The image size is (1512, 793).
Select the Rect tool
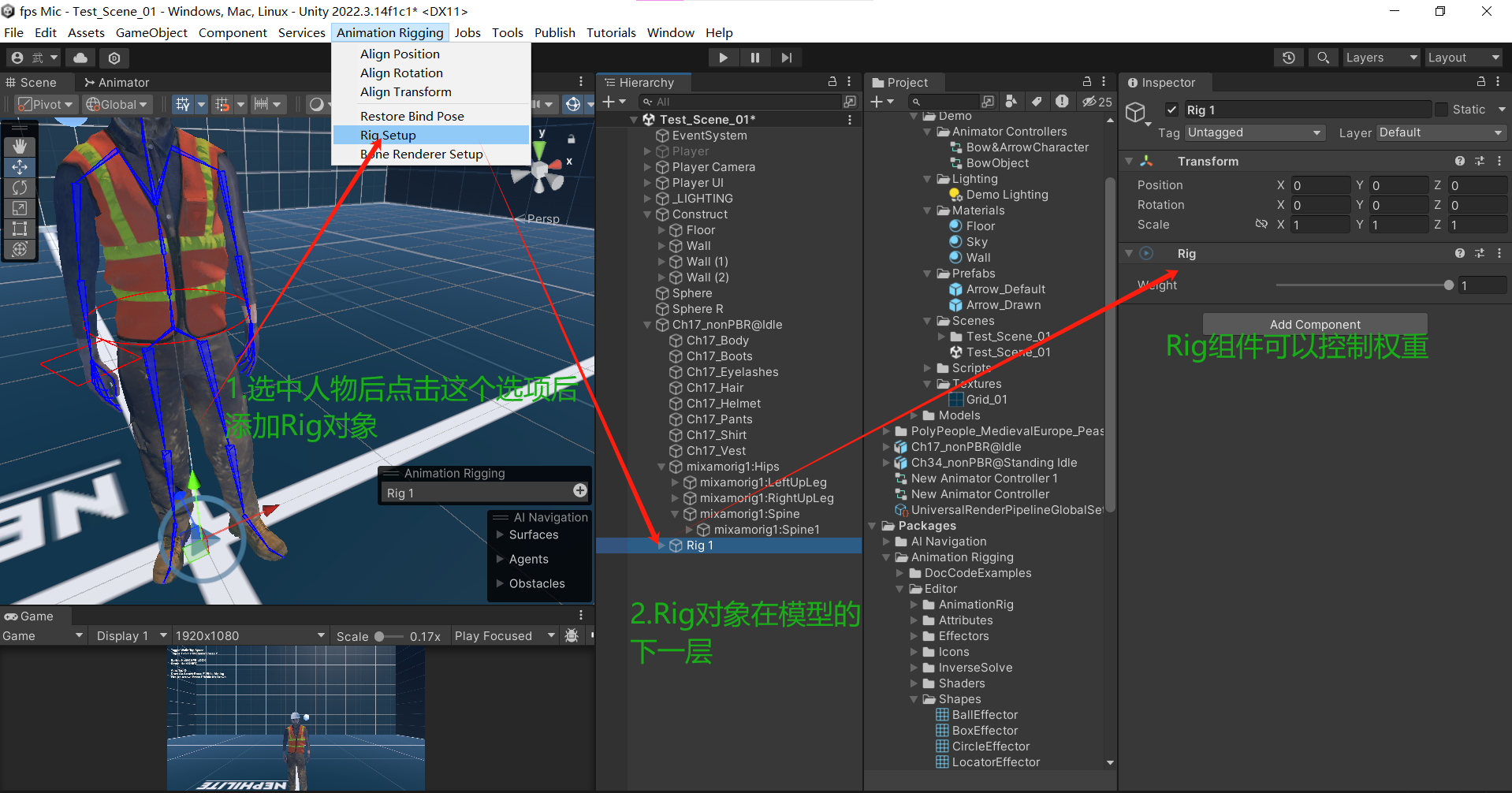pos(20,229)
